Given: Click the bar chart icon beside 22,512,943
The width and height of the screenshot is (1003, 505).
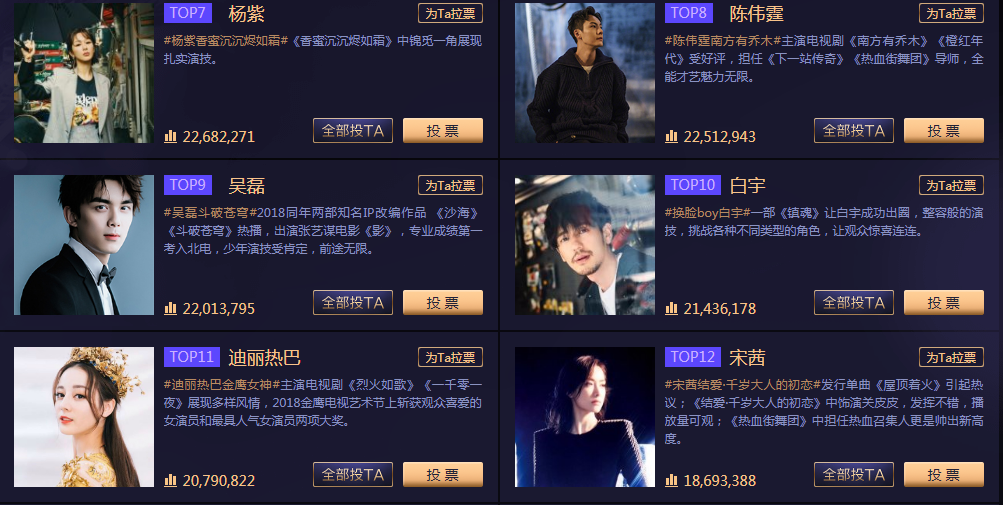Looking at the screenshot, I should [x=671, y=136].
